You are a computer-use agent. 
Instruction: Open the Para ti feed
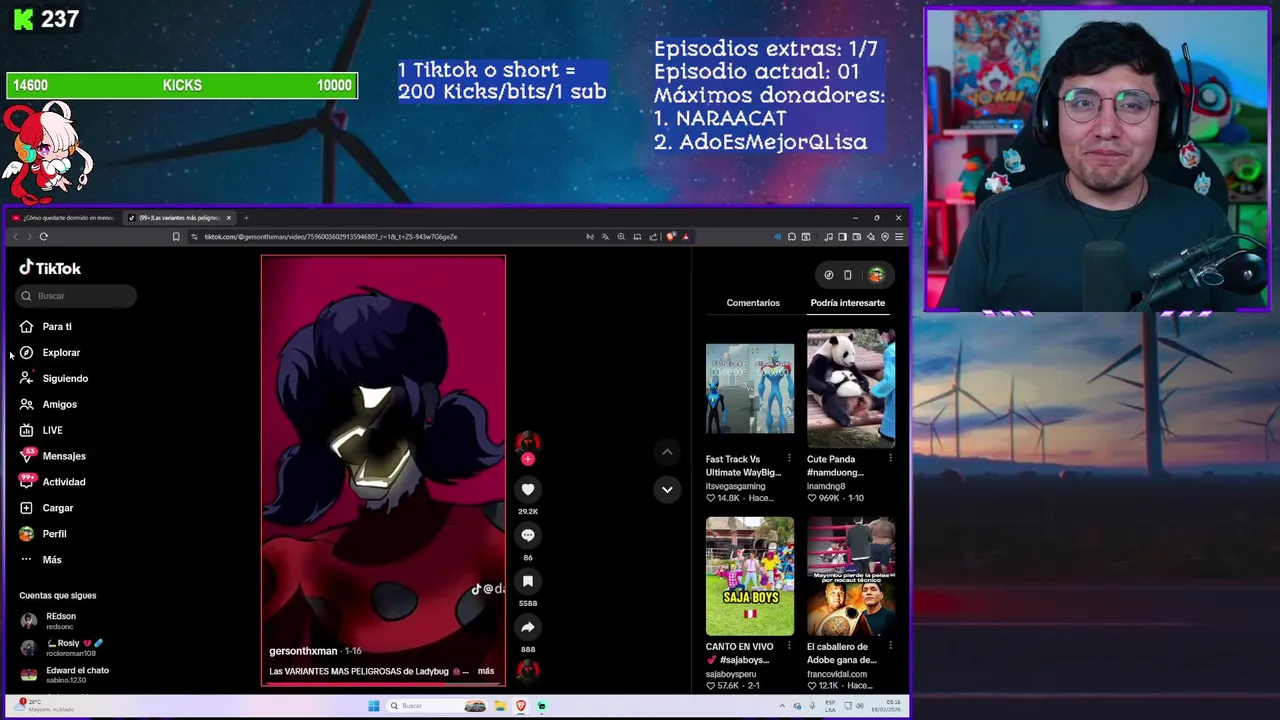(46, 327)
